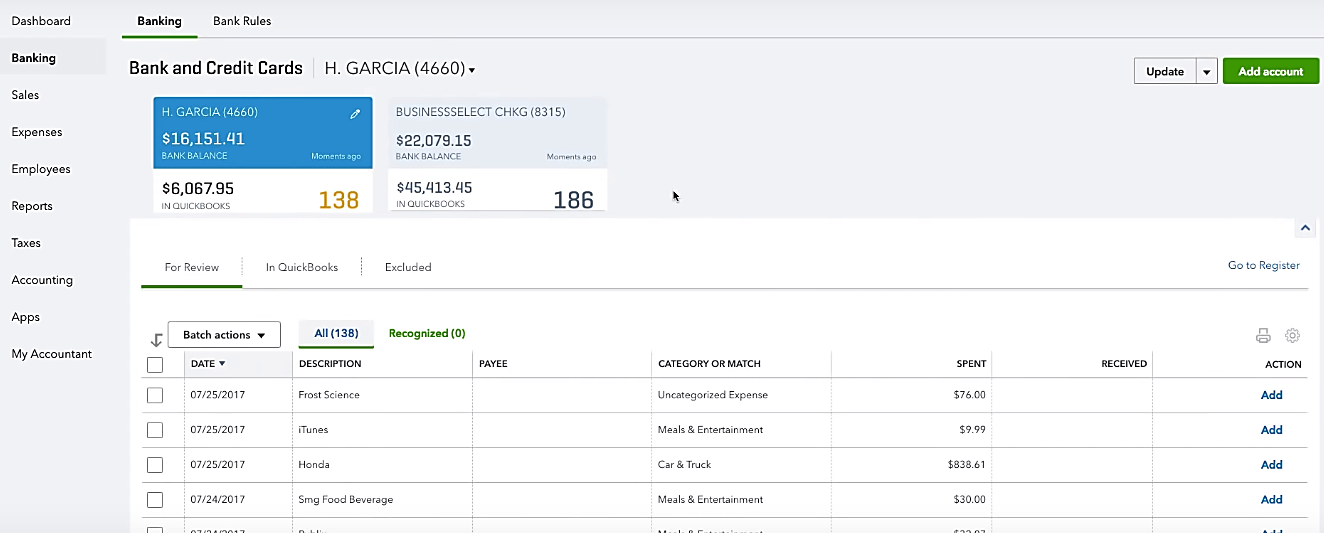
Task: Collapse the account cards panel
Action: pyautogui.click(x=1305, y=228)
